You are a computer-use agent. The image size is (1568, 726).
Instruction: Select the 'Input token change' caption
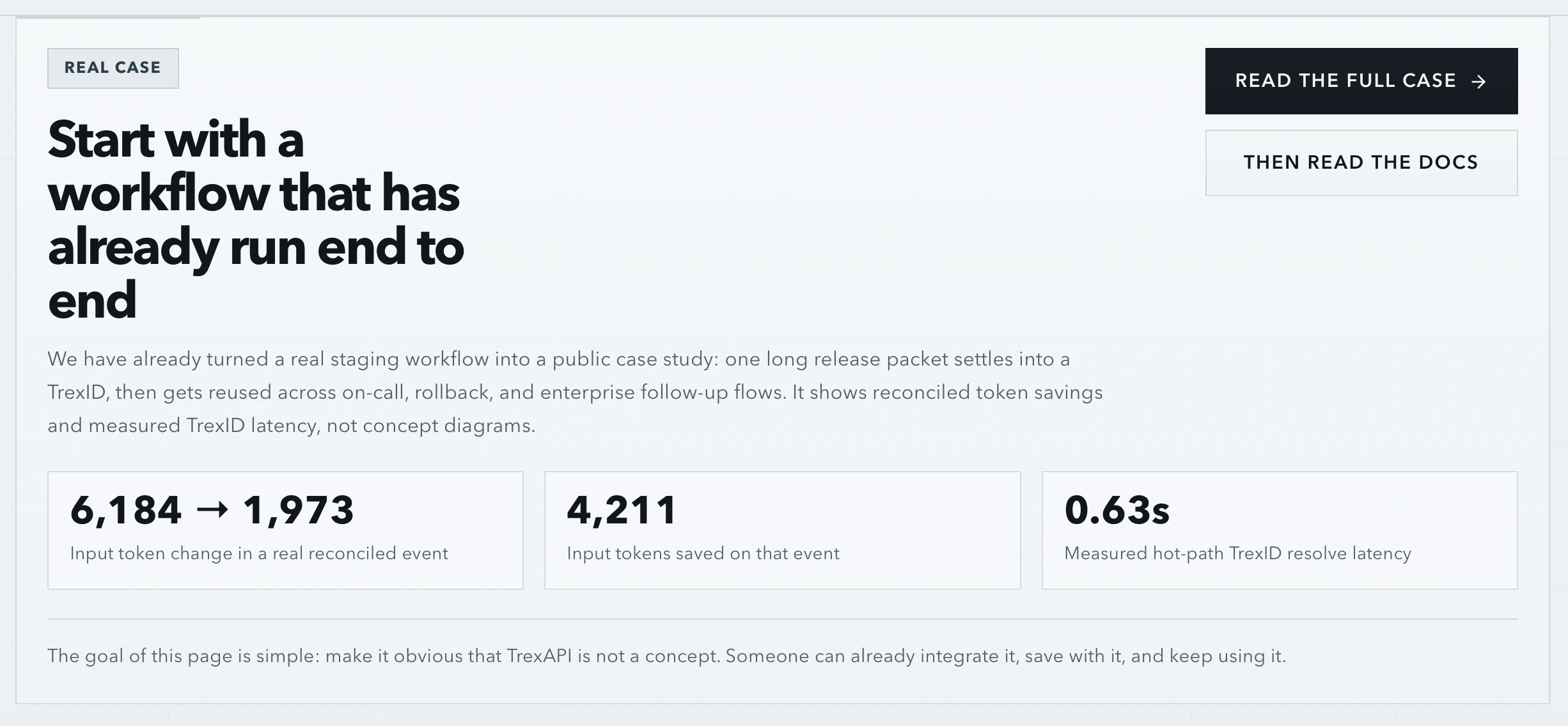[259, 553]
